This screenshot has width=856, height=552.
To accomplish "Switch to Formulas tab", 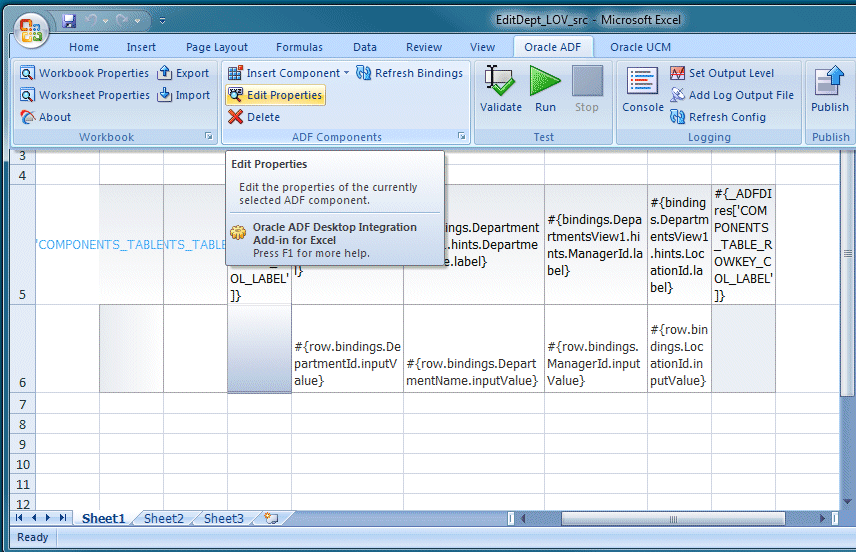I will click(x=299, y=48).
